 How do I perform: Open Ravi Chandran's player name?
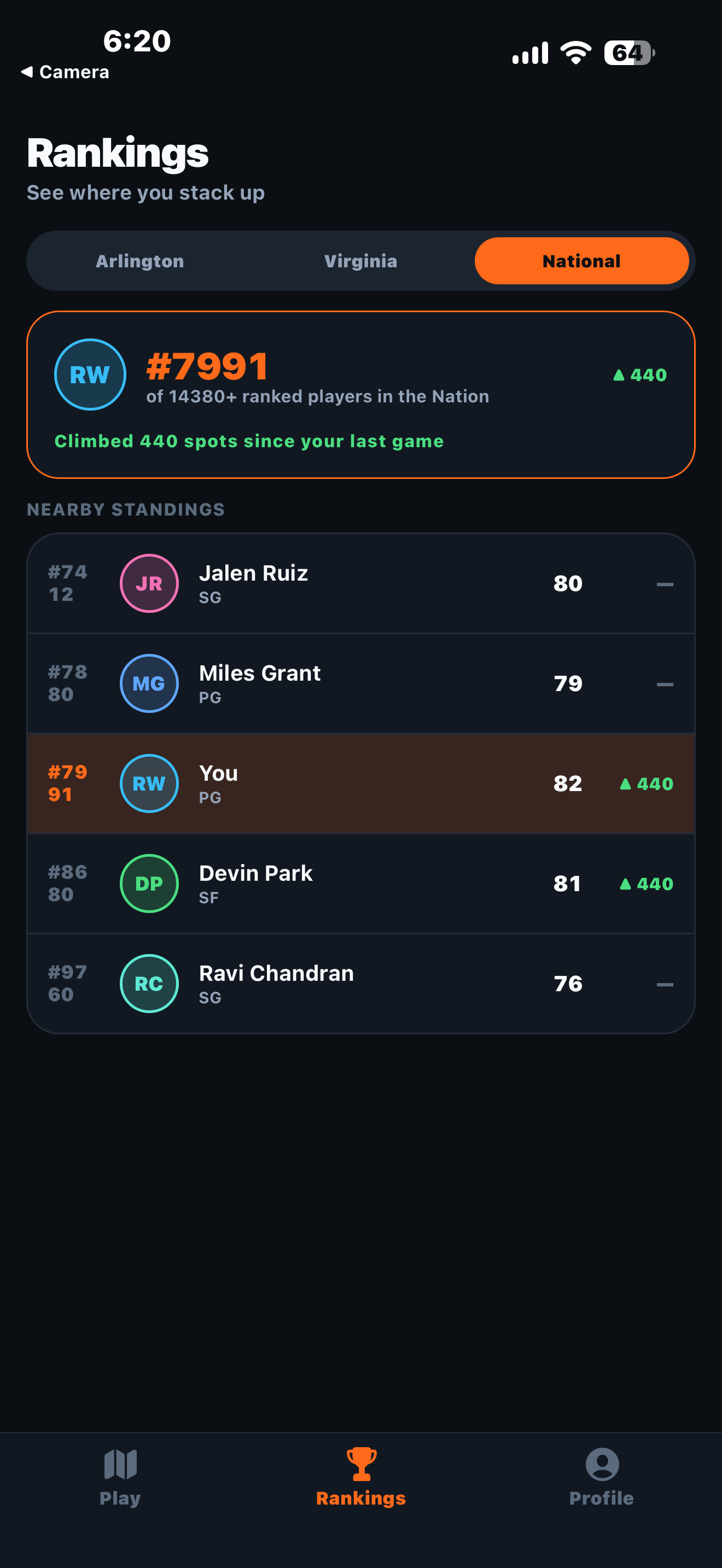(276, 973)
